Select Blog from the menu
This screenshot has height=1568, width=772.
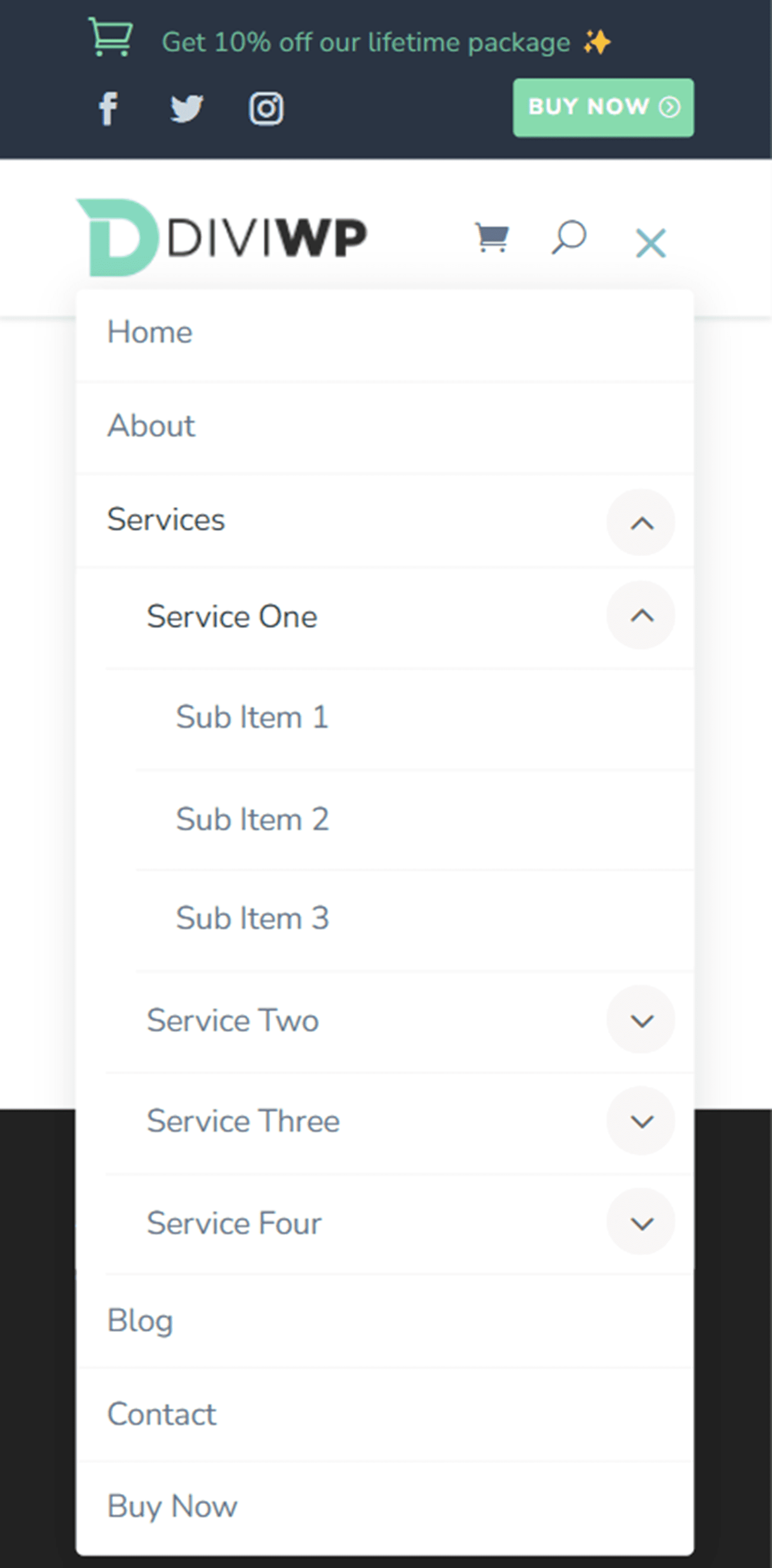click(141, 1321)
